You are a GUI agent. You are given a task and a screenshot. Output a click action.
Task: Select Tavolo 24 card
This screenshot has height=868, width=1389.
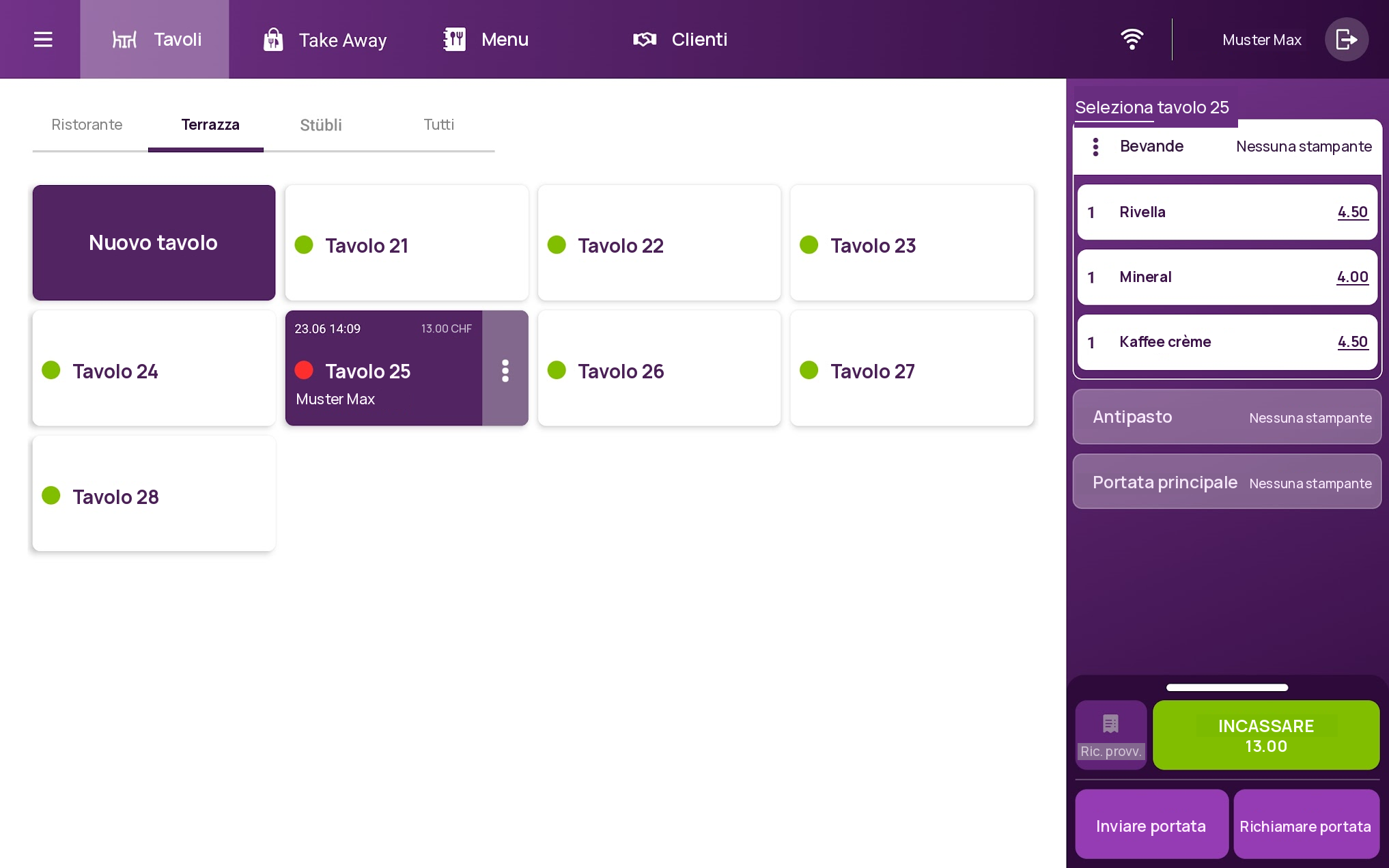pos(154,368)
